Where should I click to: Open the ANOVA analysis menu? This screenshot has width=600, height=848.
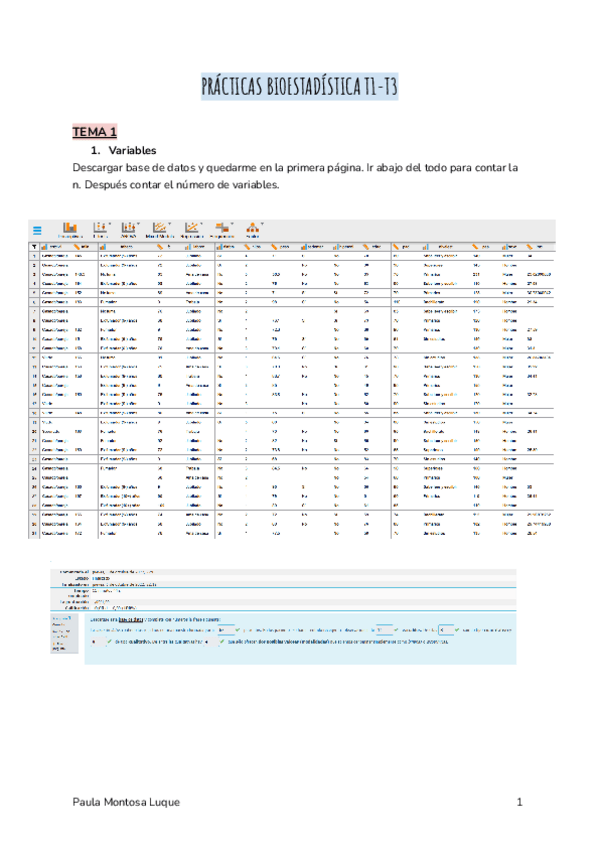[x=129, y=229]
